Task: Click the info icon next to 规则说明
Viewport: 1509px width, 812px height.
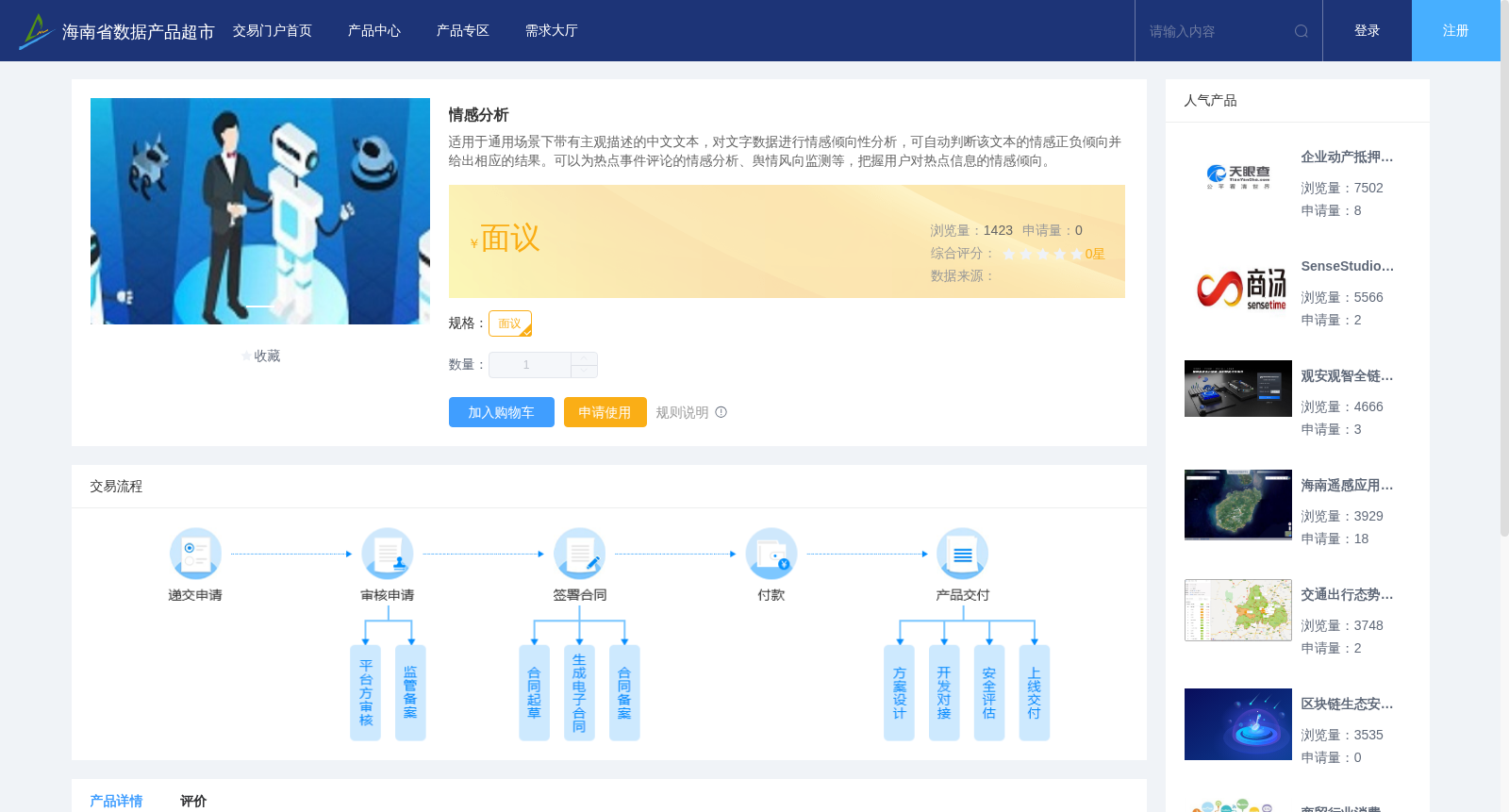Action: point(721,412)
